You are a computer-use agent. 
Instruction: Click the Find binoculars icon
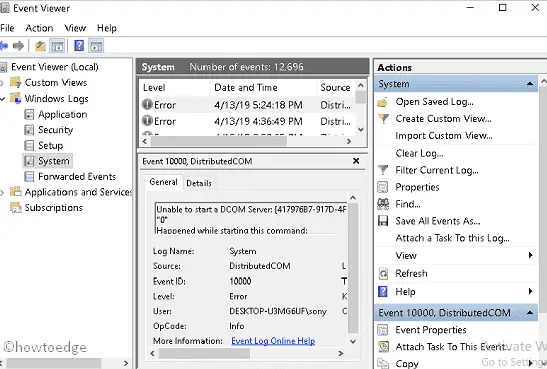383,204
